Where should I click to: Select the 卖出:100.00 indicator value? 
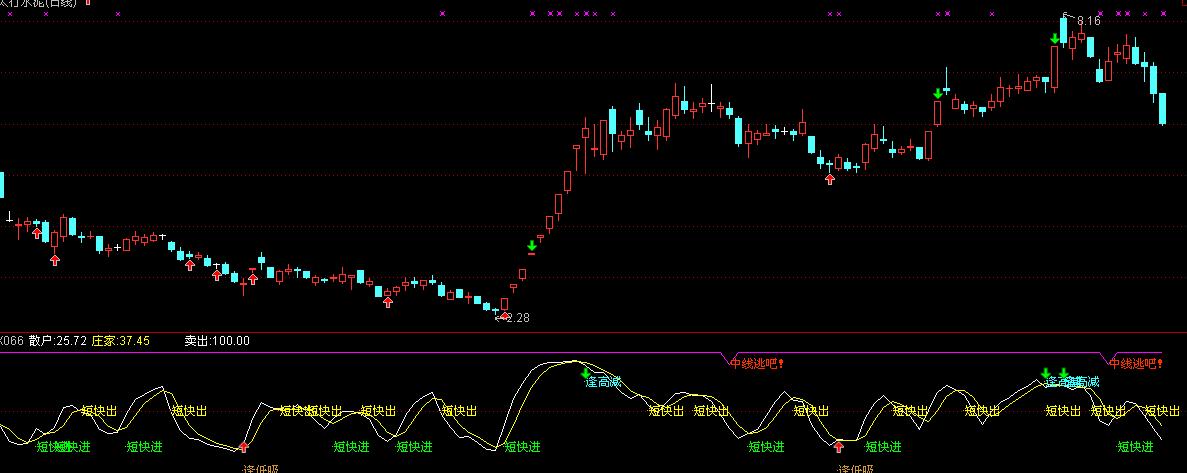tap(217, 341)
